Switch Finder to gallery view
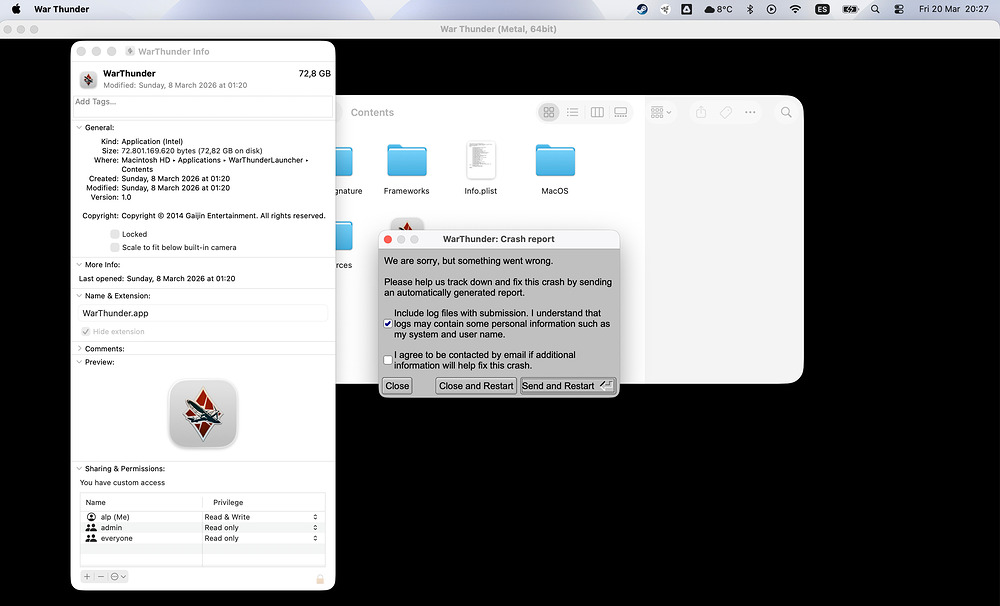The image size is (1000, 606). coord(621,112)
